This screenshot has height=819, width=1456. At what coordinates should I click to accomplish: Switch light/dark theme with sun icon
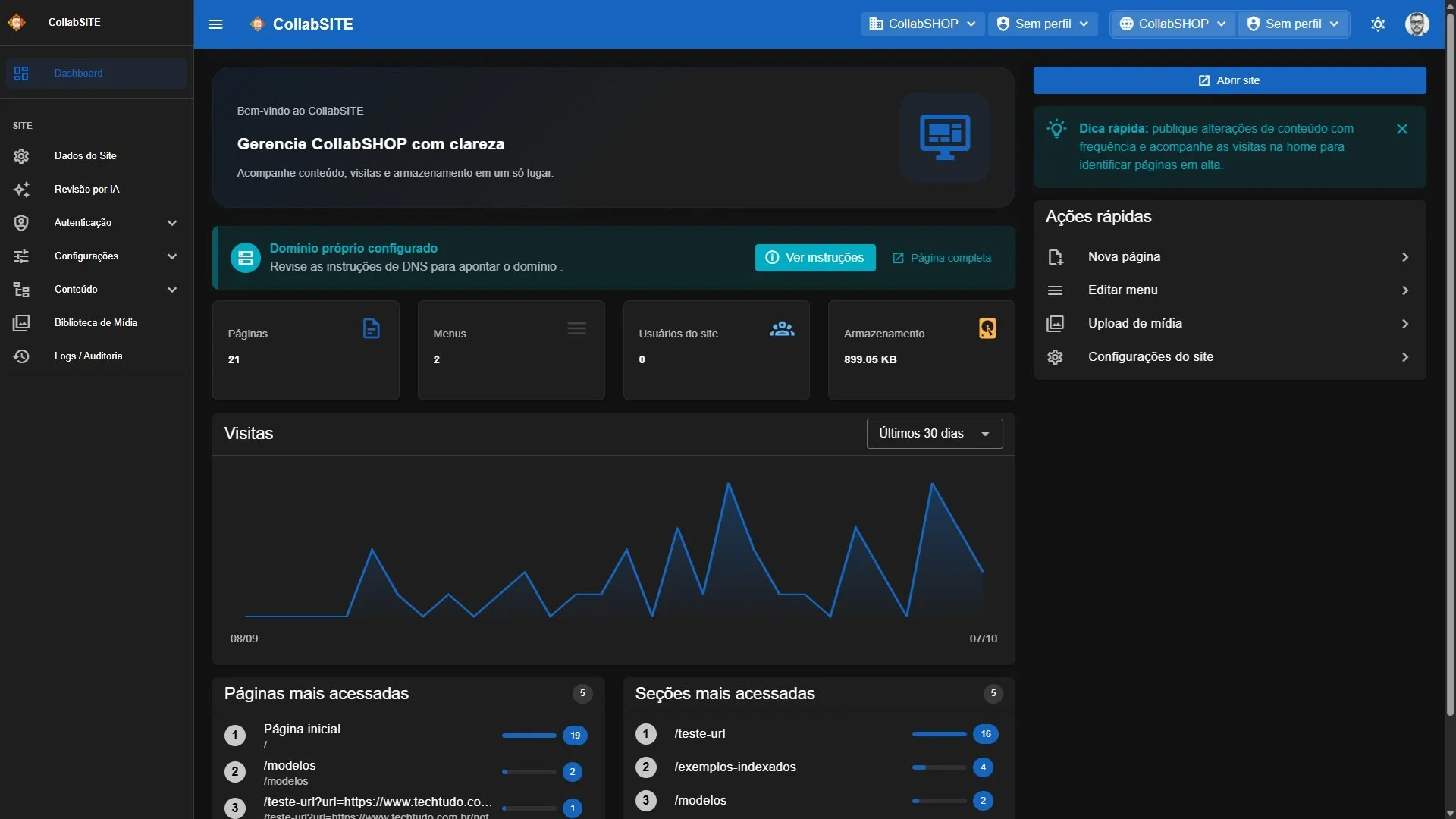(x=1378, y=24)
